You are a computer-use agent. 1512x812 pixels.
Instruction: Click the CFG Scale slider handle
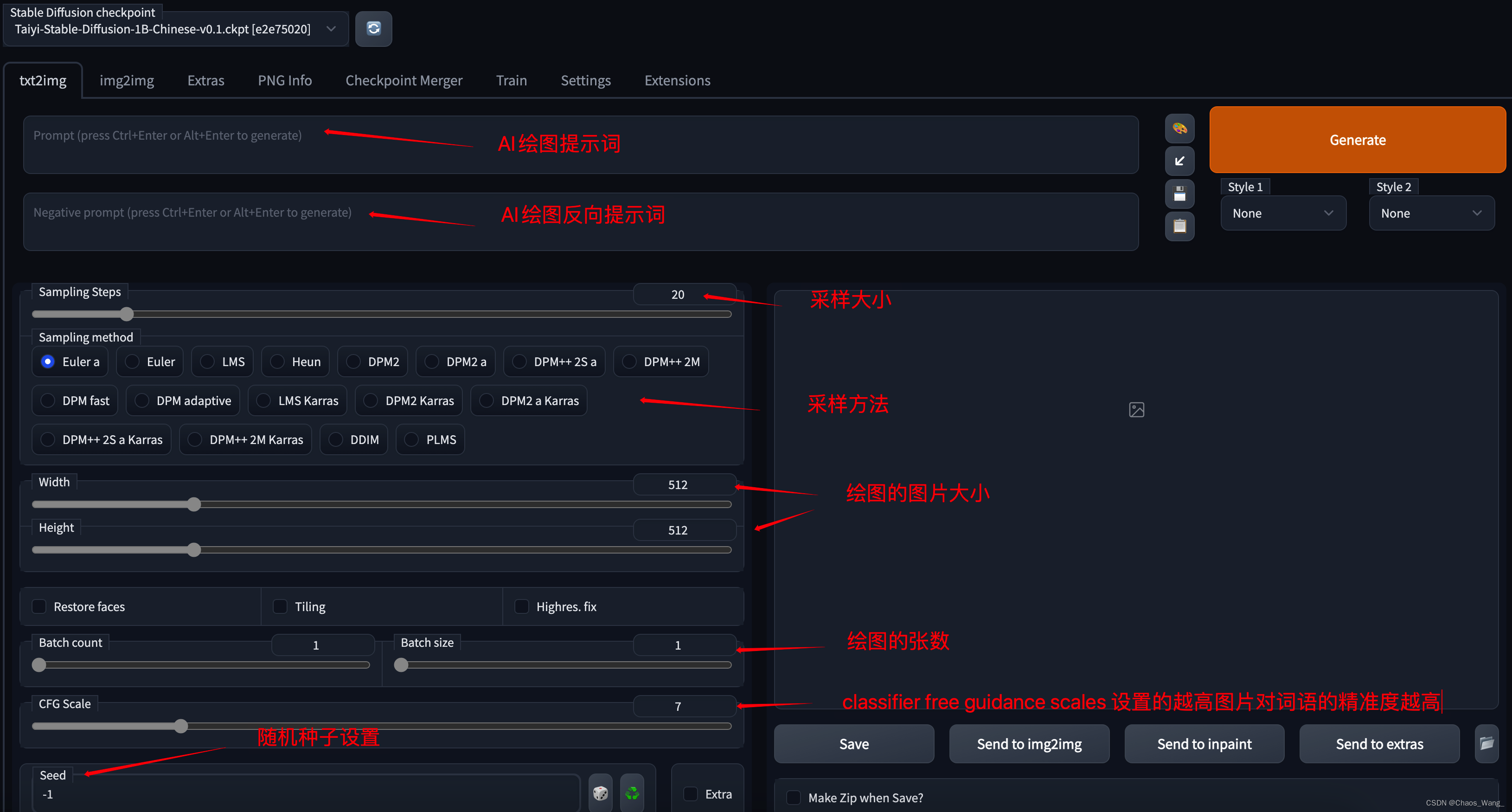[x=181, y=726]
